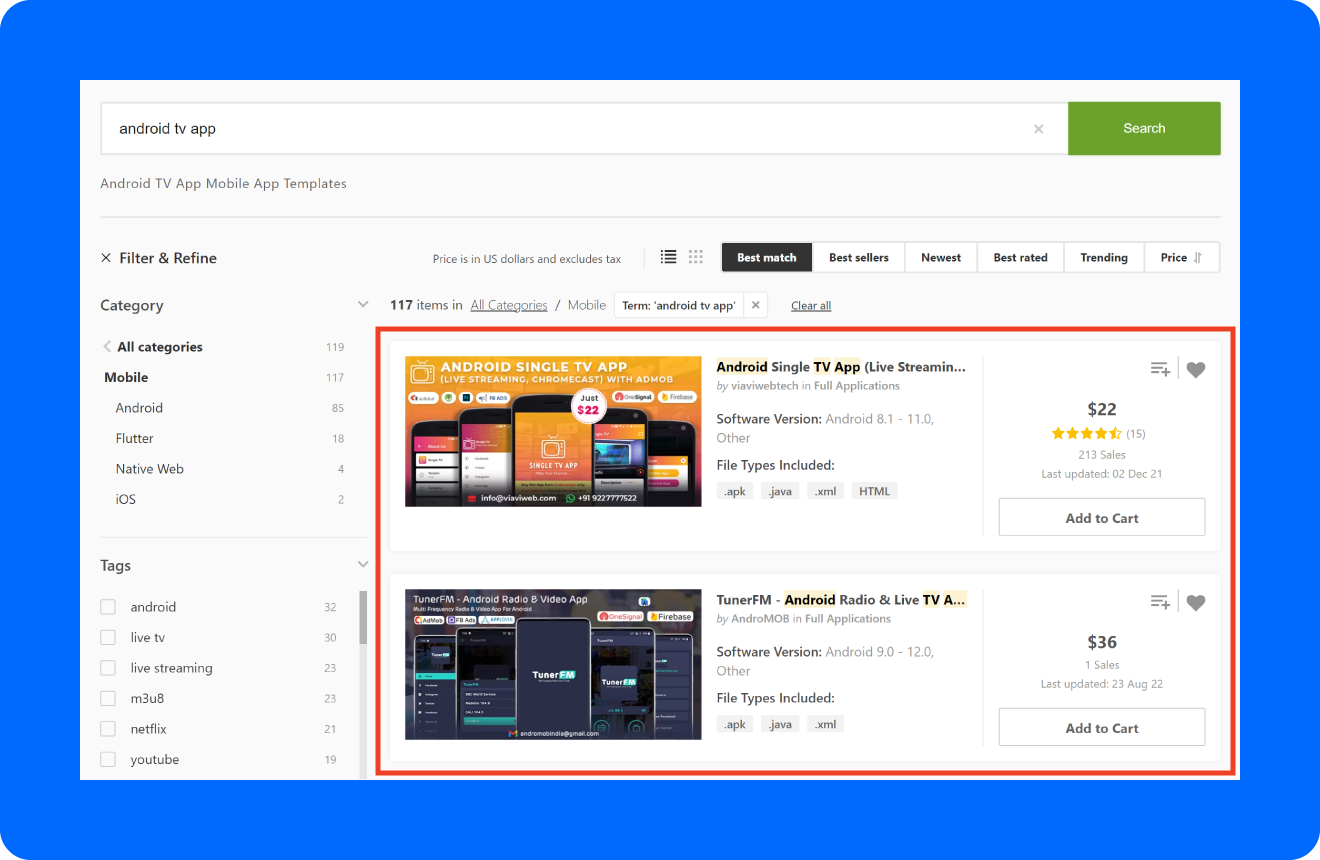The image size is (1320, 860).
Task: Sort results by Newest
Action: coord(941,257)
